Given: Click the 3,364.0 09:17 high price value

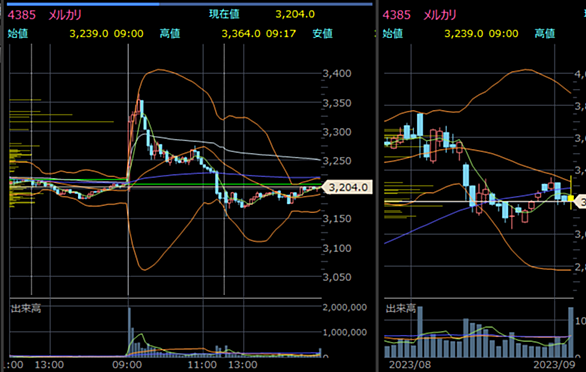Looking at the screenshot, I should [x=259, y=34].
